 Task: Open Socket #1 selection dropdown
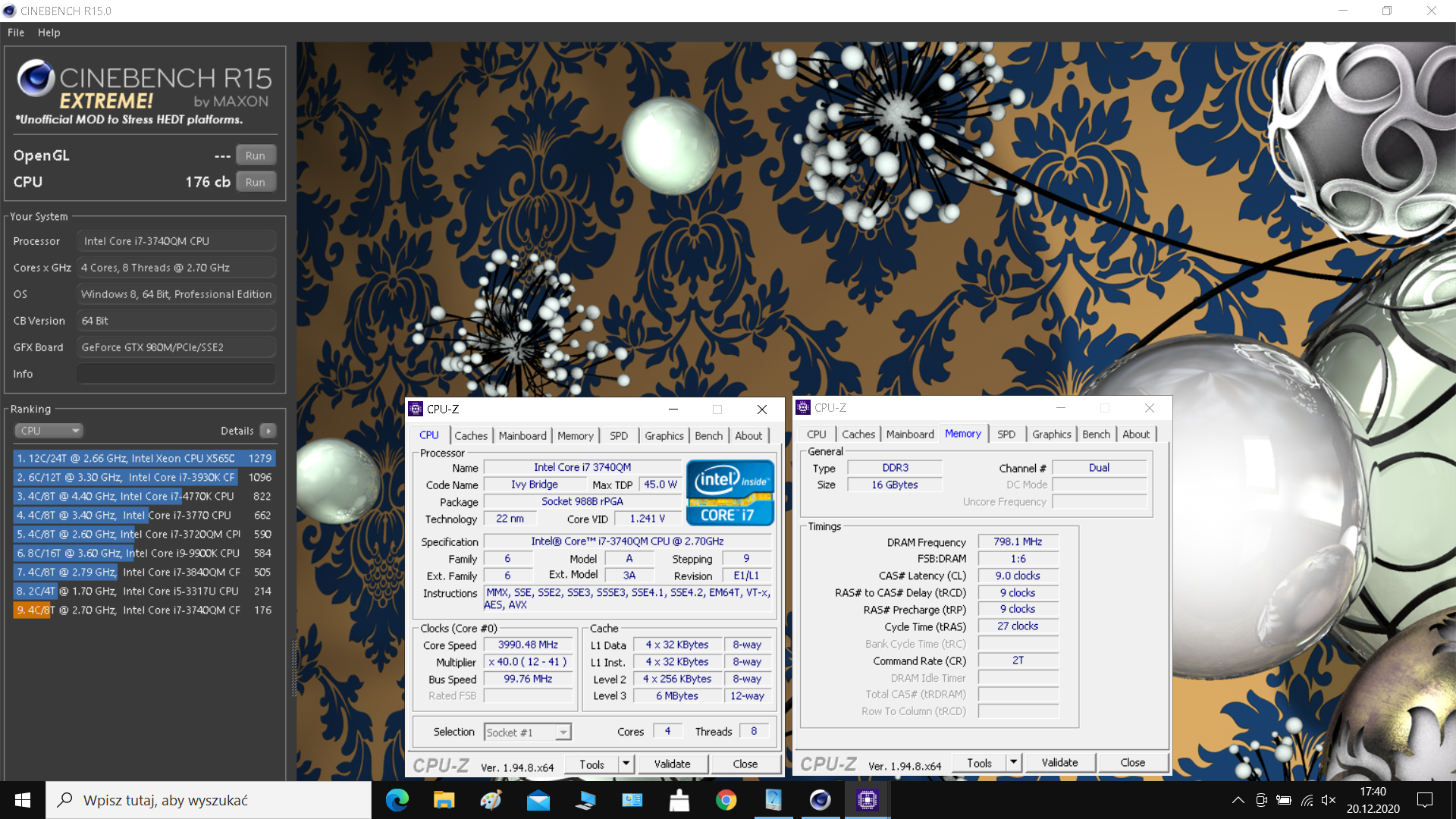pos(528,732)
